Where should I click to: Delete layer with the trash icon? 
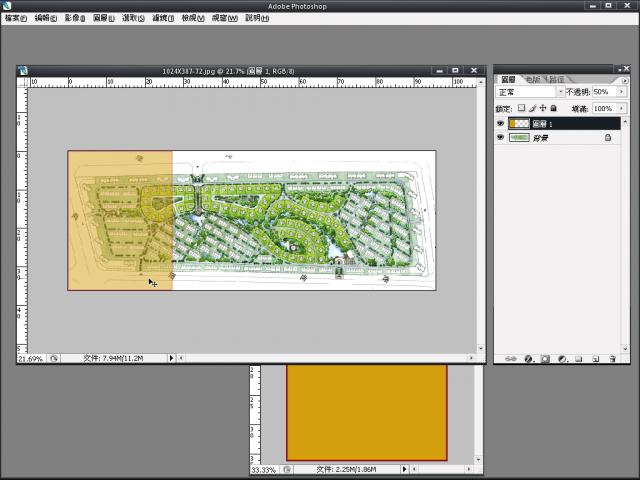pyautogui.click(x=611, y=357)
